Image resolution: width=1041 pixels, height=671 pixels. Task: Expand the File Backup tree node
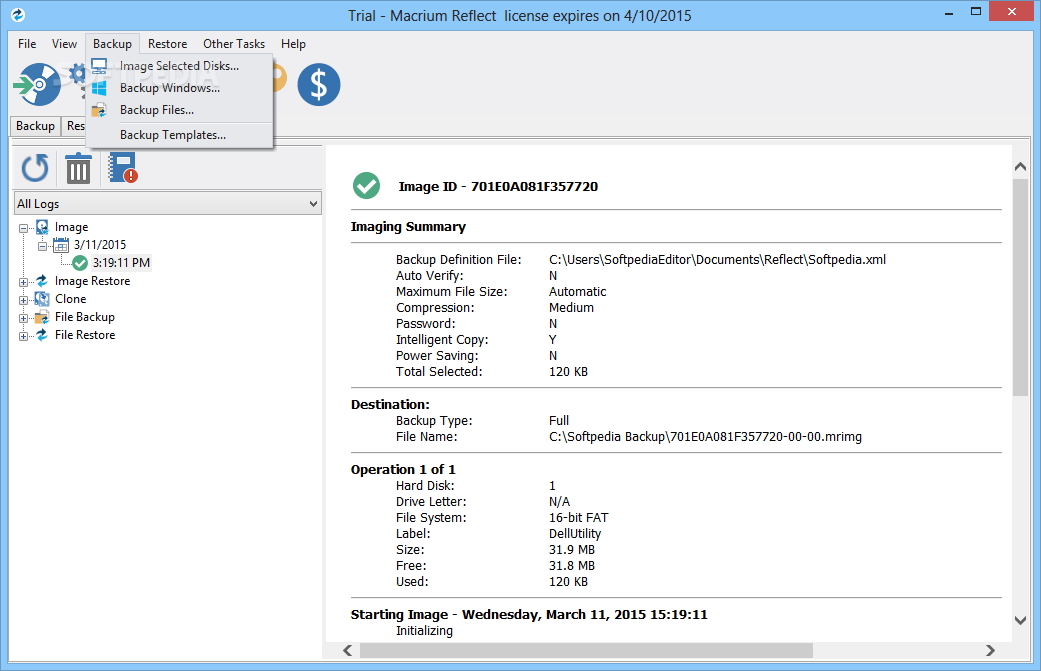pos(23,318)
